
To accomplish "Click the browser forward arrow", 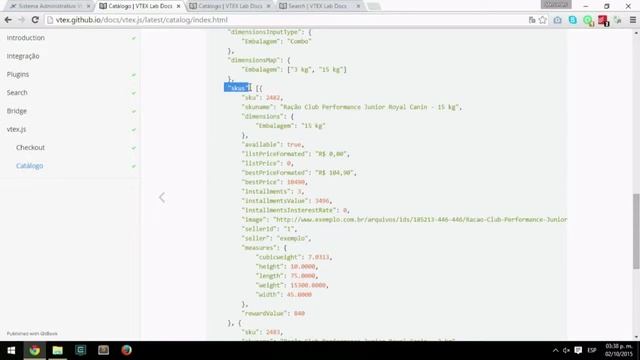I will 21,20.
